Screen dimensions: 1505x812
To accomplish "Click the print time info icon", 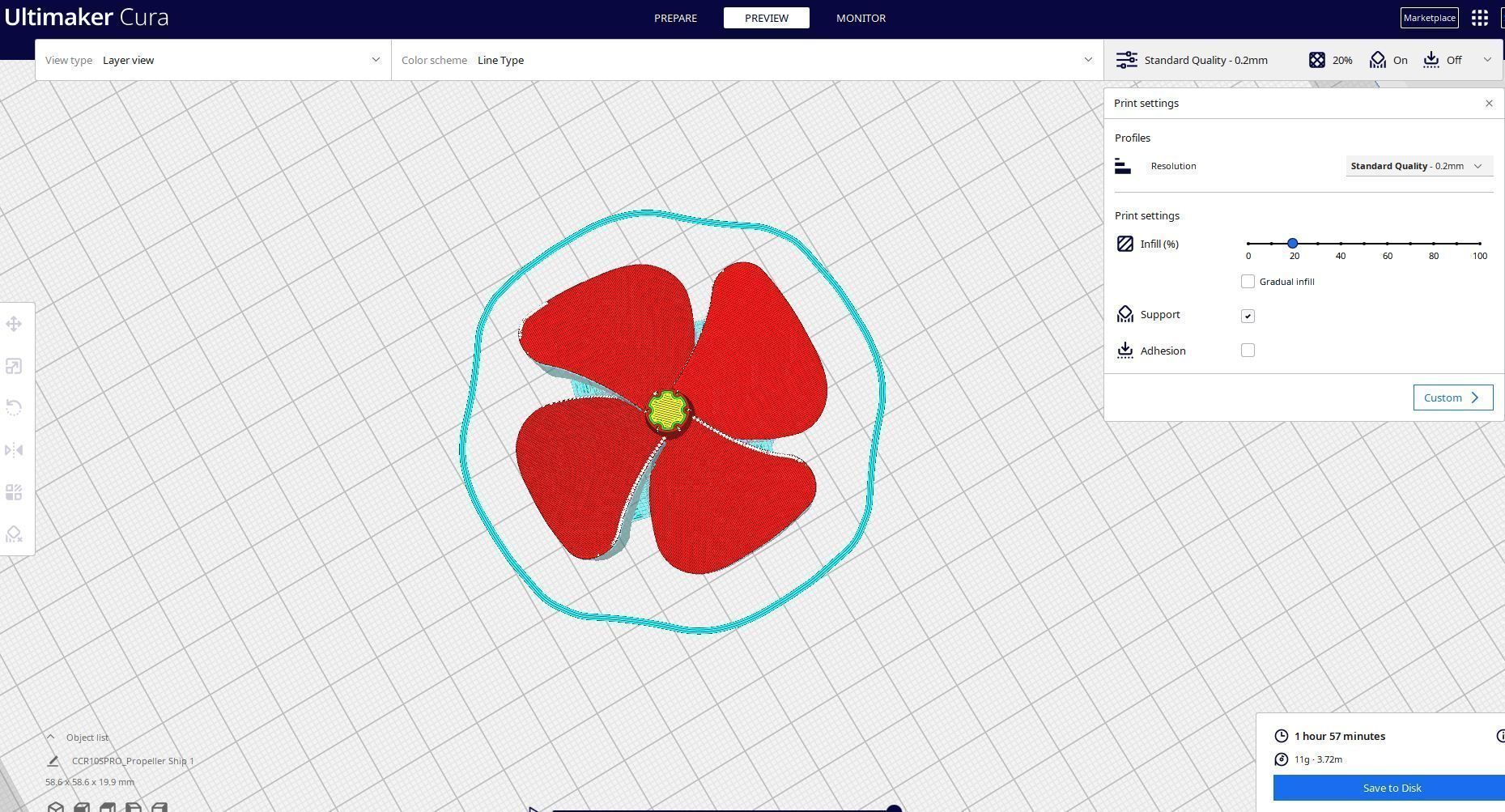I will [x=1500, y=736].
